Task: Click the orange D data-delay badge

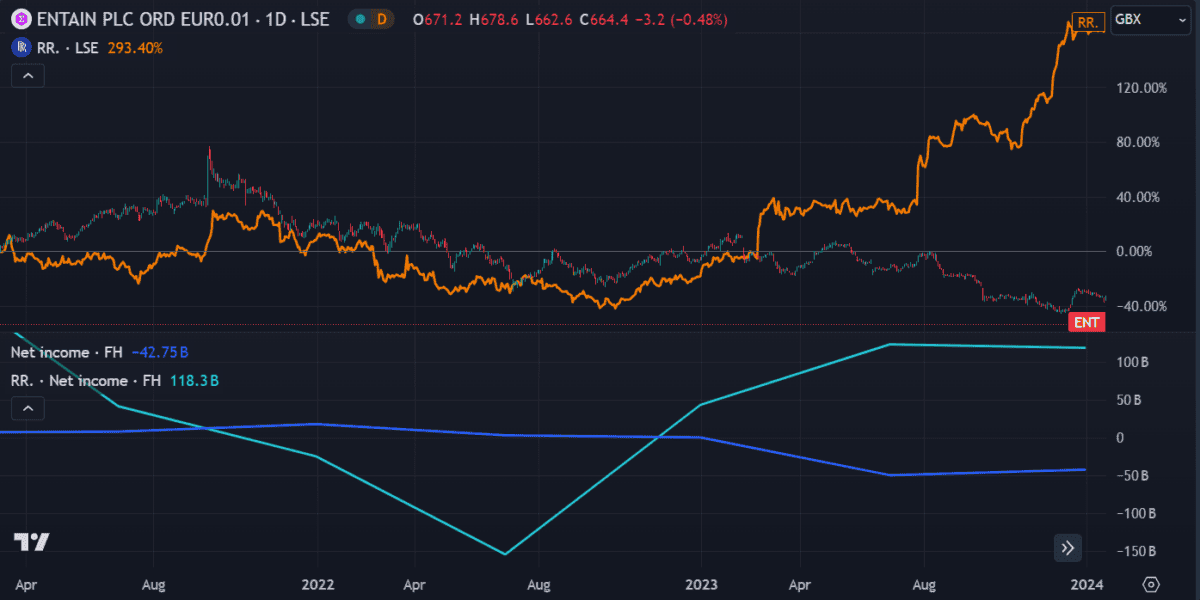Action: [x=381, y=19]
